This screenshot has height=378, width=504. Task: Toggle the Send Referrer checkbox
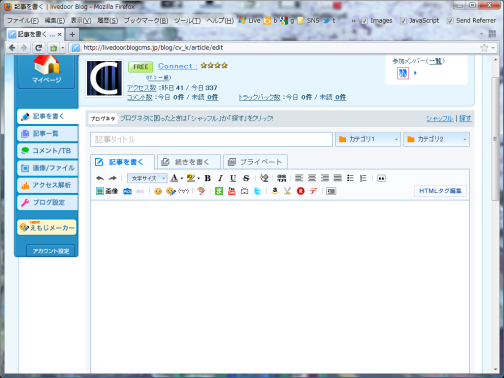click(x=450, y=21)
